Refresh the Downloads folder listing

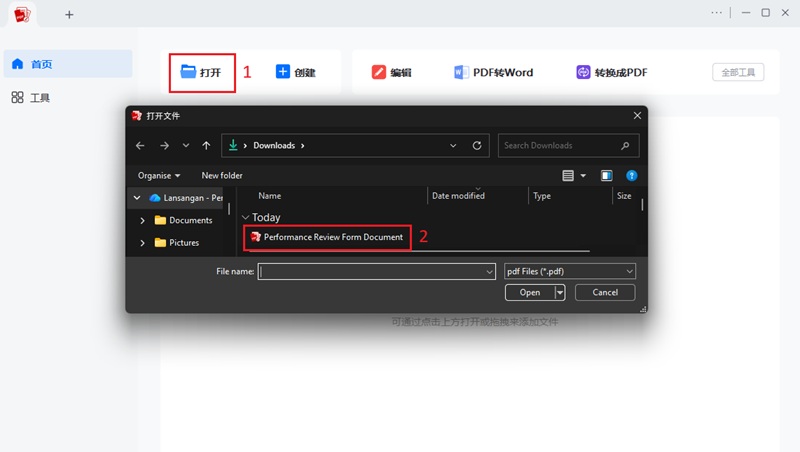coord(477,145)
